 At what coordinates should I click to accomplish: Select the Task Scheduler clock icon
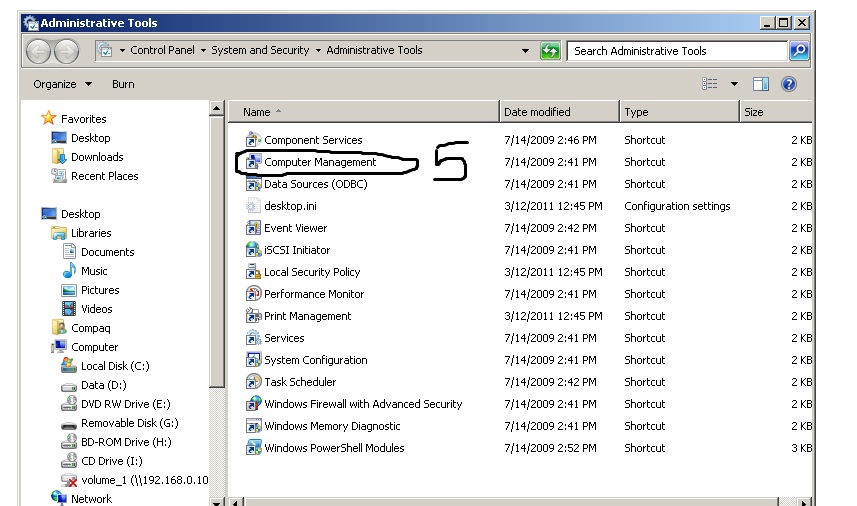(253, 382)
